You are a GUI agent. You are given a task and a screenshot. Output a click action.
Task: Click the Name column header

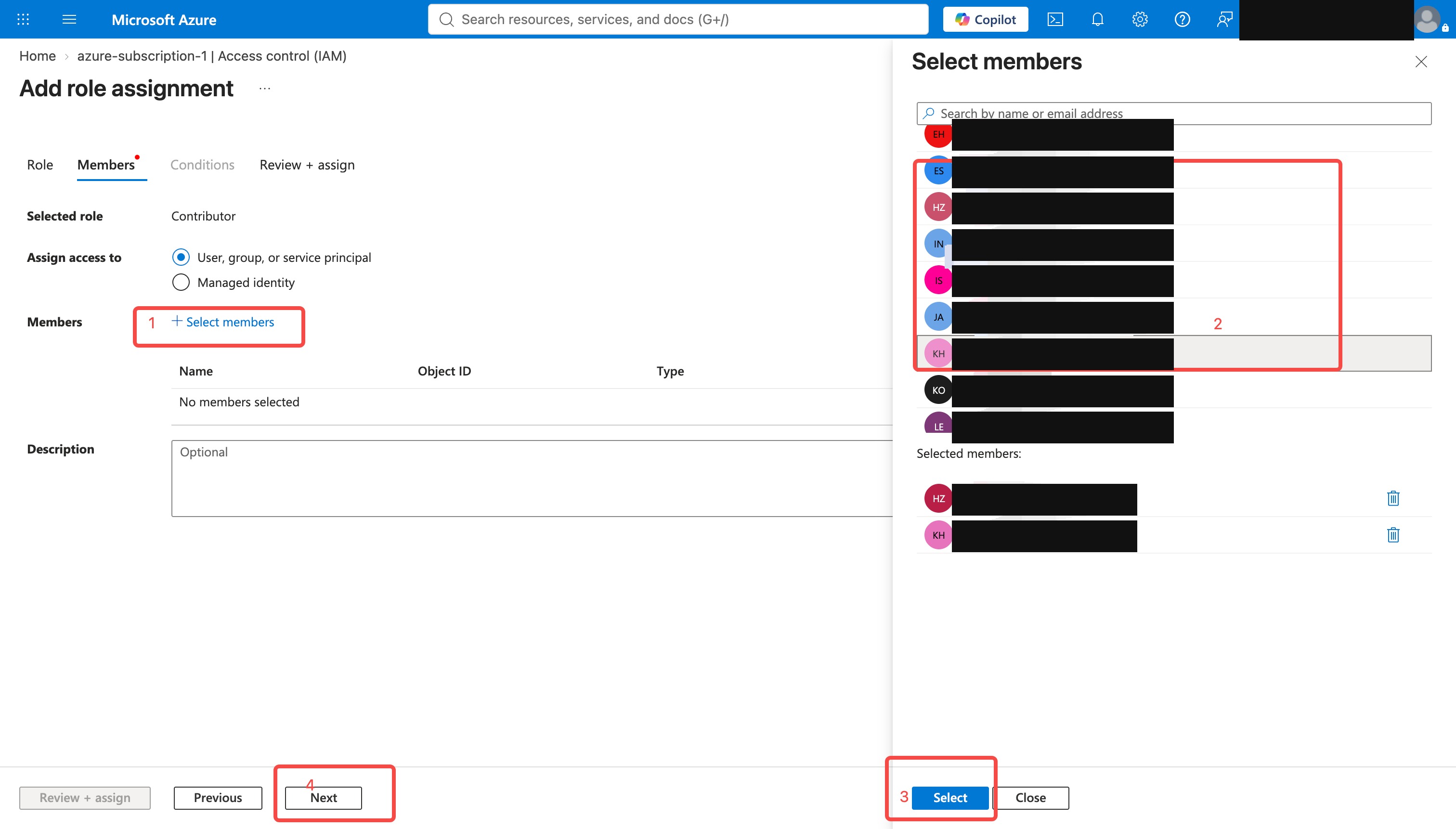[196, 371]
